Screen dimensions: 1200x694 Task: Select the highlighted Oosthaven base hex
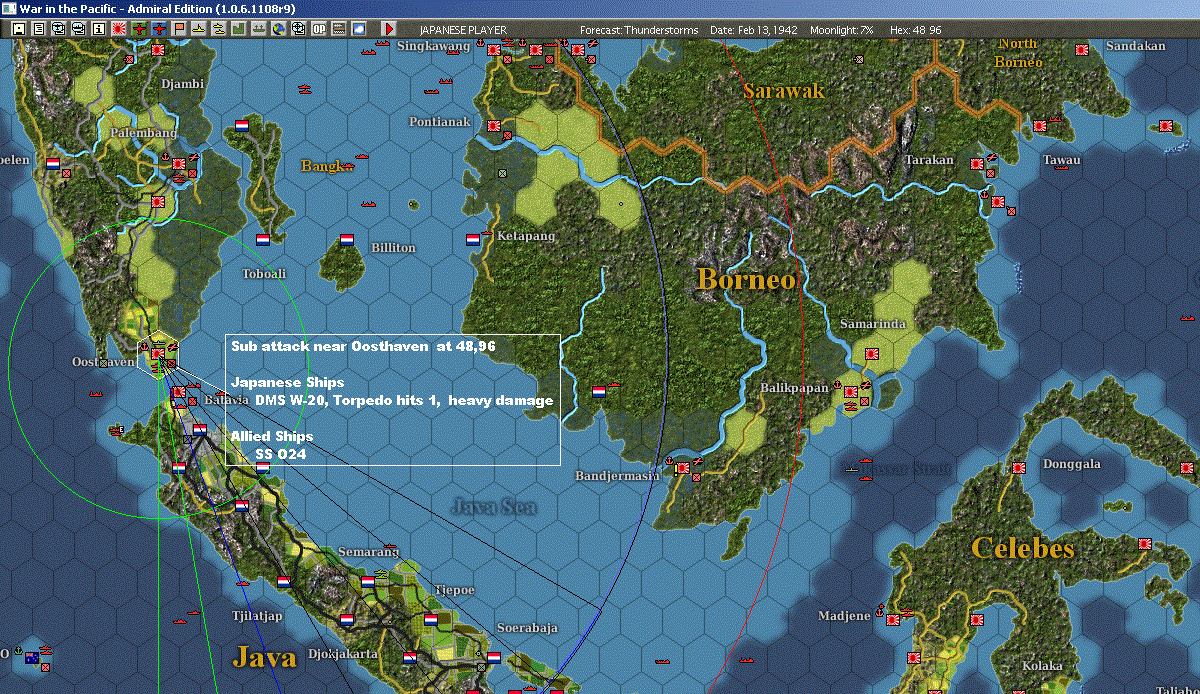click(158, 353)
